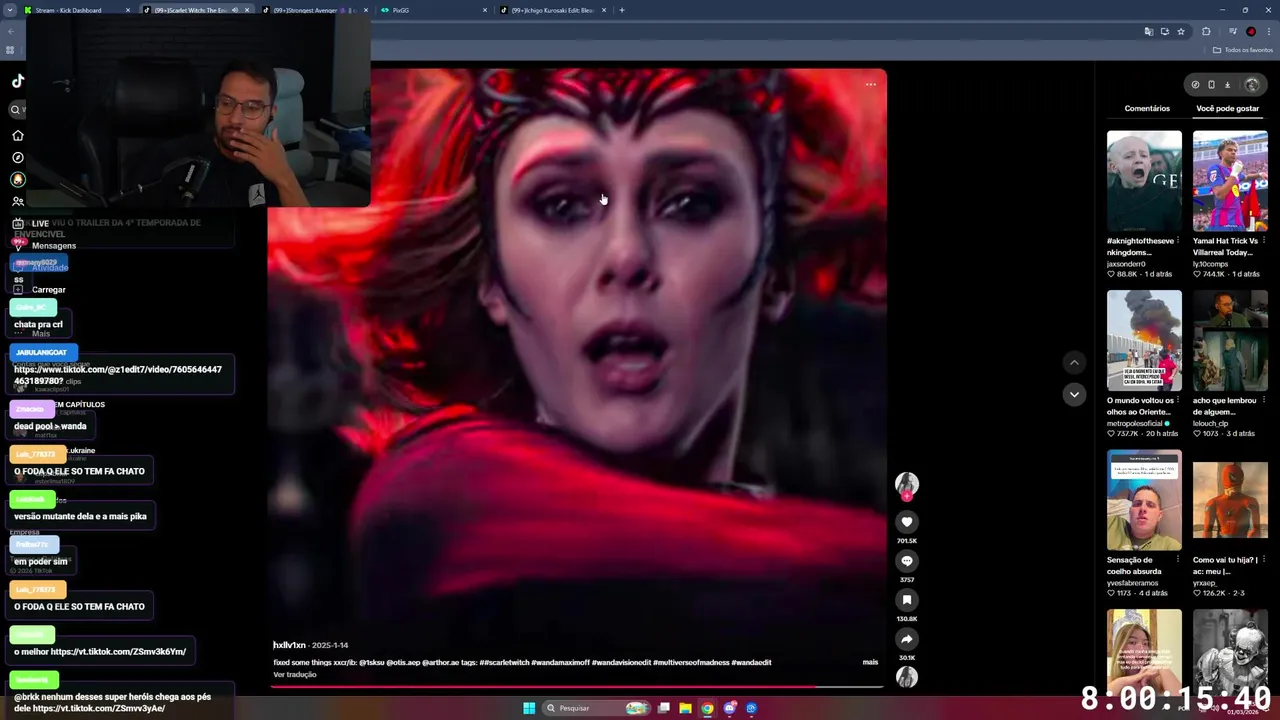Image resolution: width=1280 pixels, height=720 pixels.
Task: Click the 'em poder sim' chat message
Action: tap(40, 562)
